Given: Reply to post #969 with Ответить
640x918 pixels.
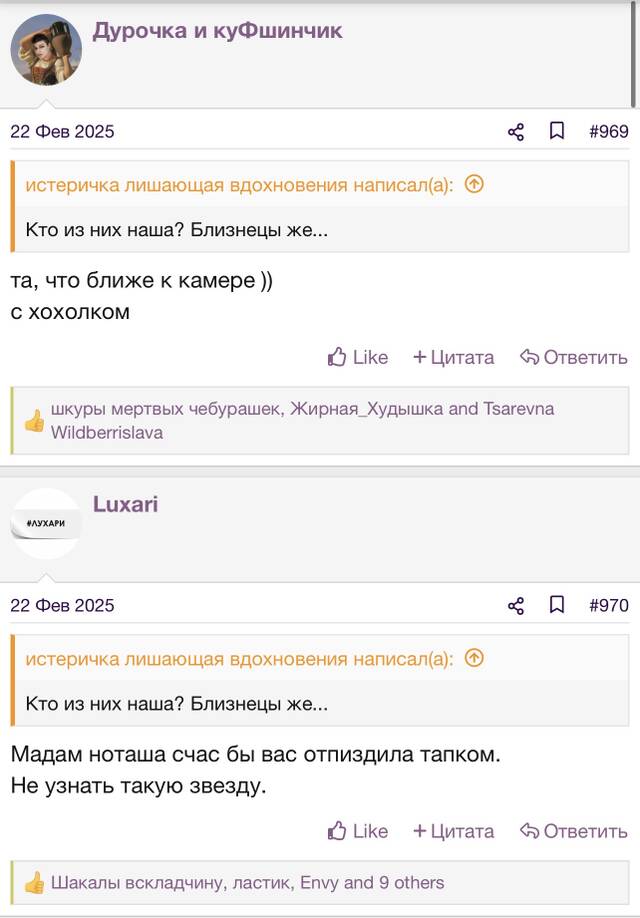Looking at the screenshot, I should (574, 357).
